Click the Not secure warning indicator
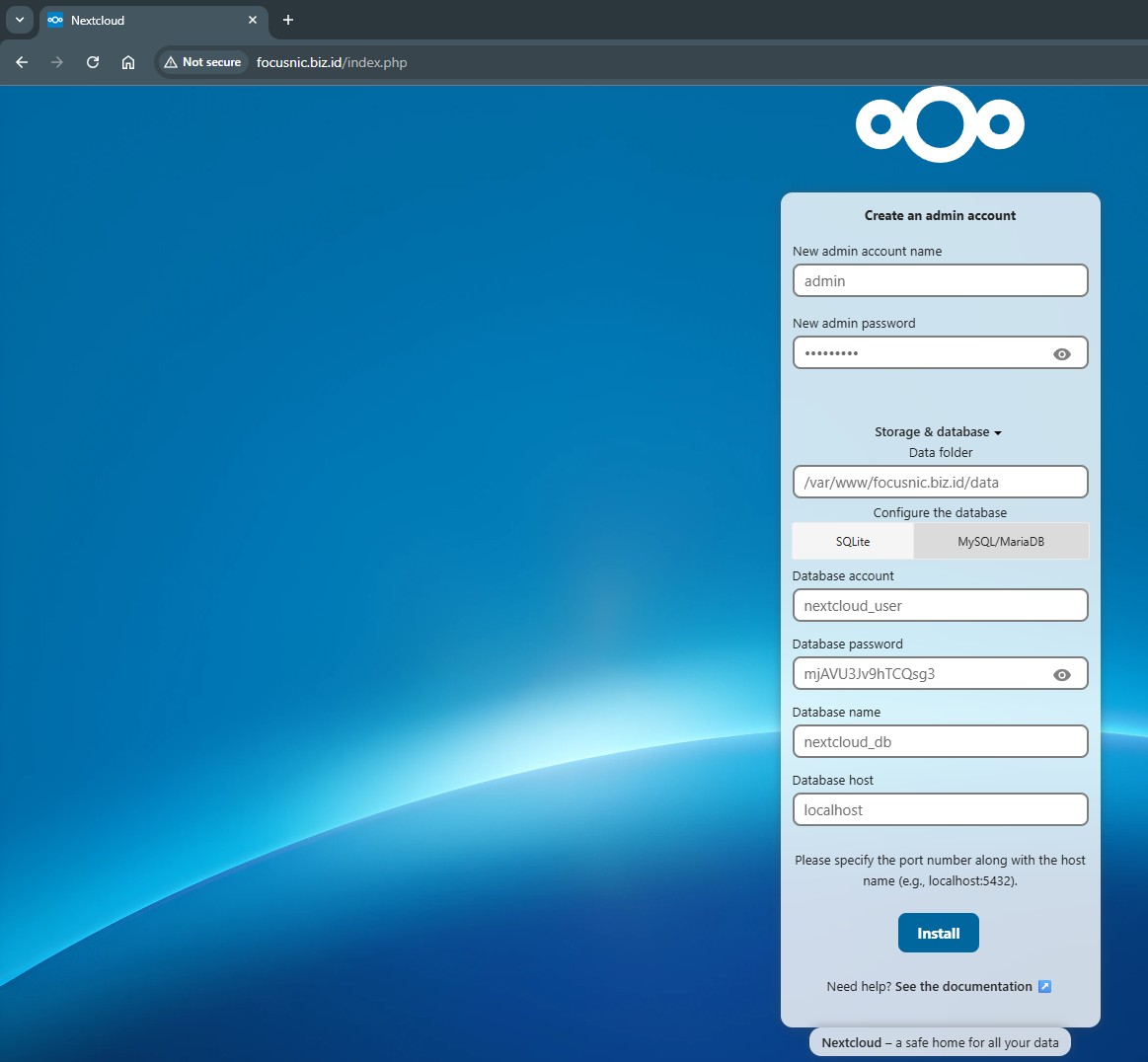The width and height of the screenshot is (1148, 1062). (x=202, y=62)
